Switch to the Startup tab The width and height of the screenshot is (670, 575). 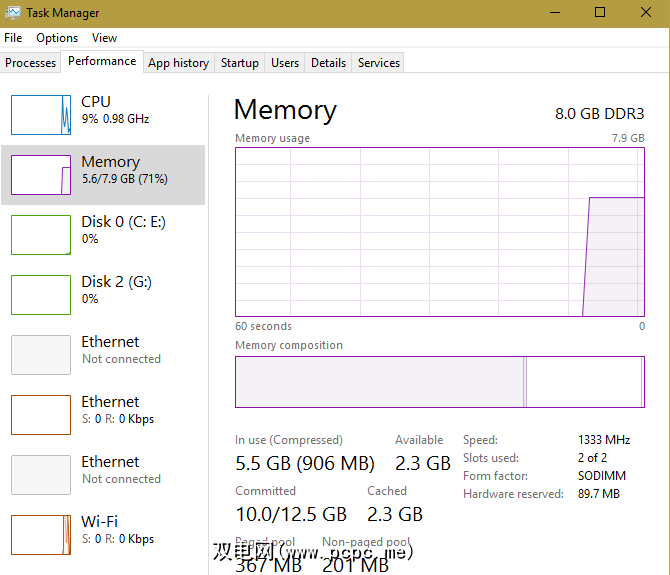[x=240, y=63]
